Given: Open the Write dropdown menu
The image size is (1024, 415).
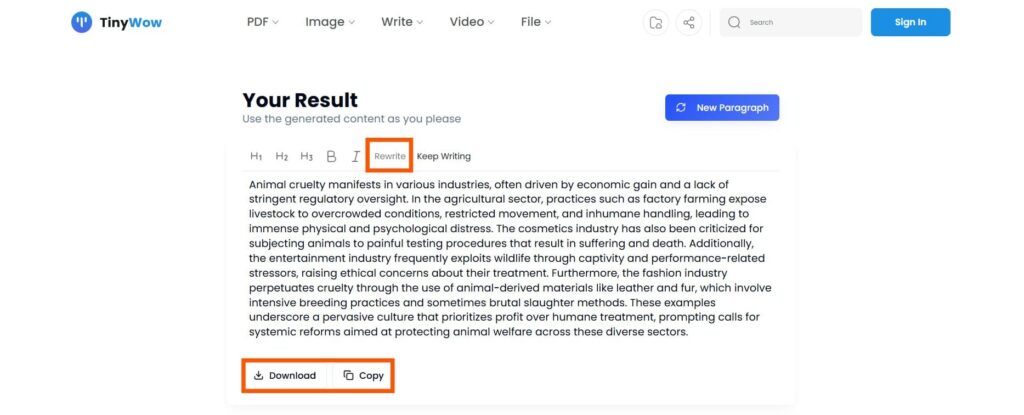Looking at the screenshot, I should click(x=402, y=22).
